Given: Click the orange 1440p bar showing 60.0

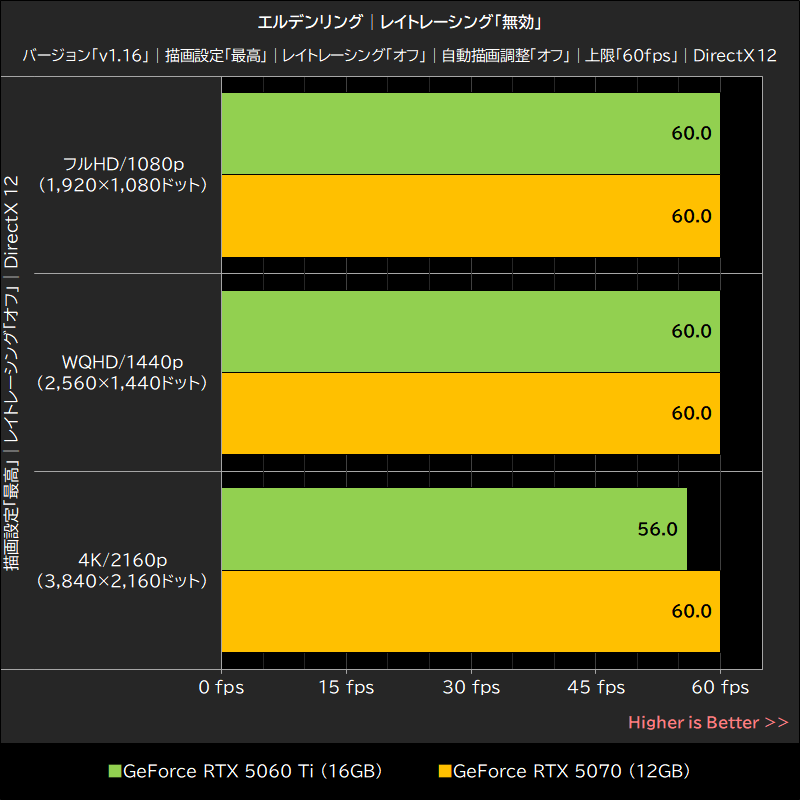Looking at the screenshot, I should (x=470, y=413).
